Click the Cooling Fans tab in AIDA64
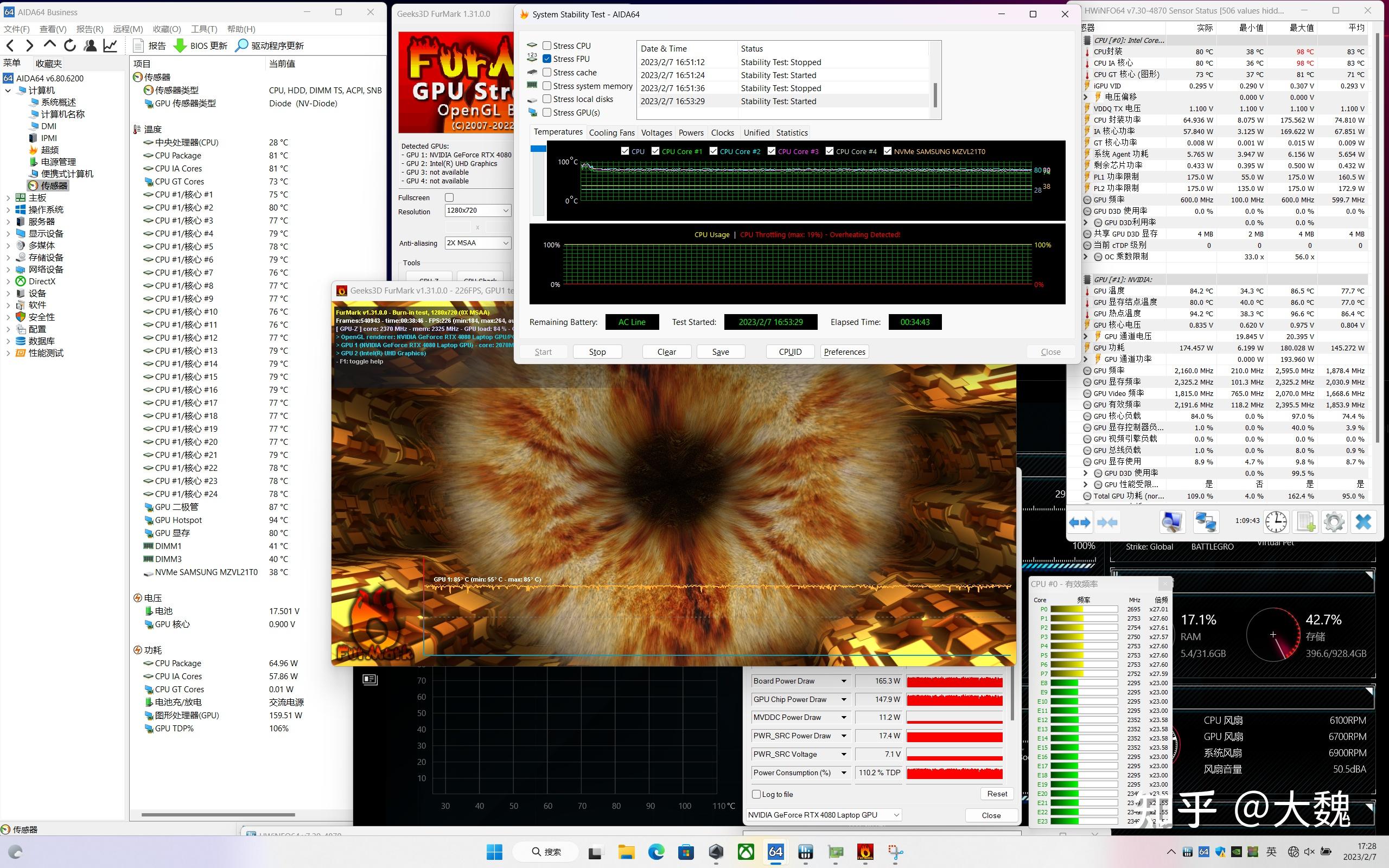This screenshot has height=868, width=1389. pyautogui.click(x=611, y=132)
